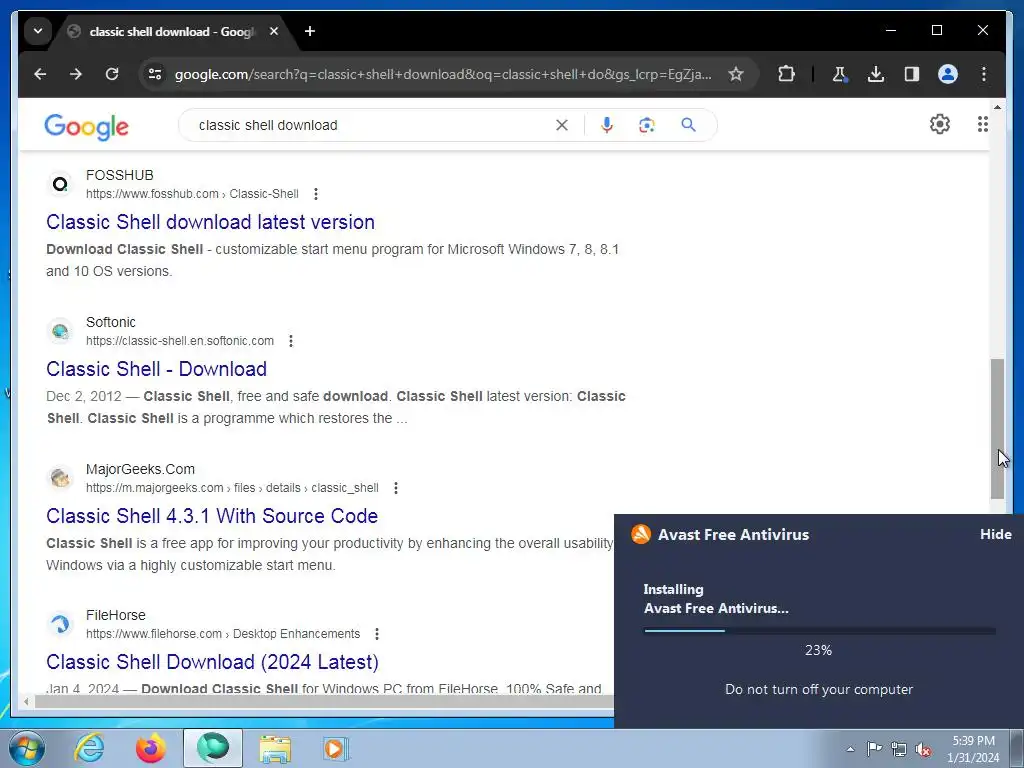Click the FOSSHUB site name
This screenshot has height=768, width=1024.
pos(120,175)
